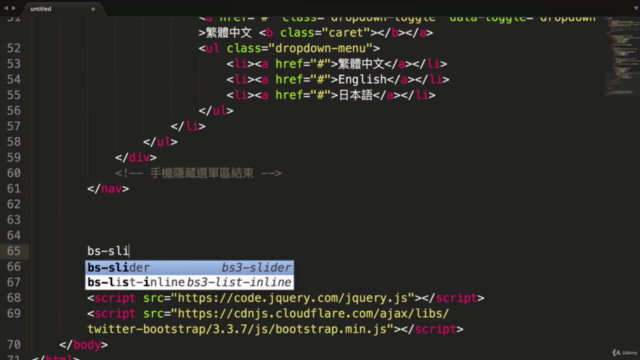Place cursor after bs-sli on line 65
This screenshot has height=360, width=640.
pyautogui.click(x=129, y=251)
